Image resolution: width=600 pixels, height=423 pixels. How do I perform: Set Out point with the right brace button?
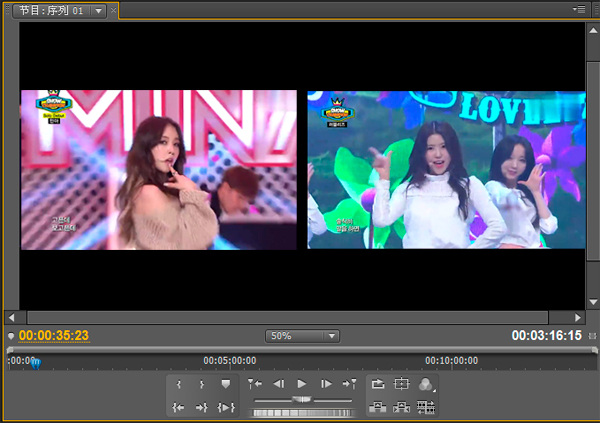[202, 384]
